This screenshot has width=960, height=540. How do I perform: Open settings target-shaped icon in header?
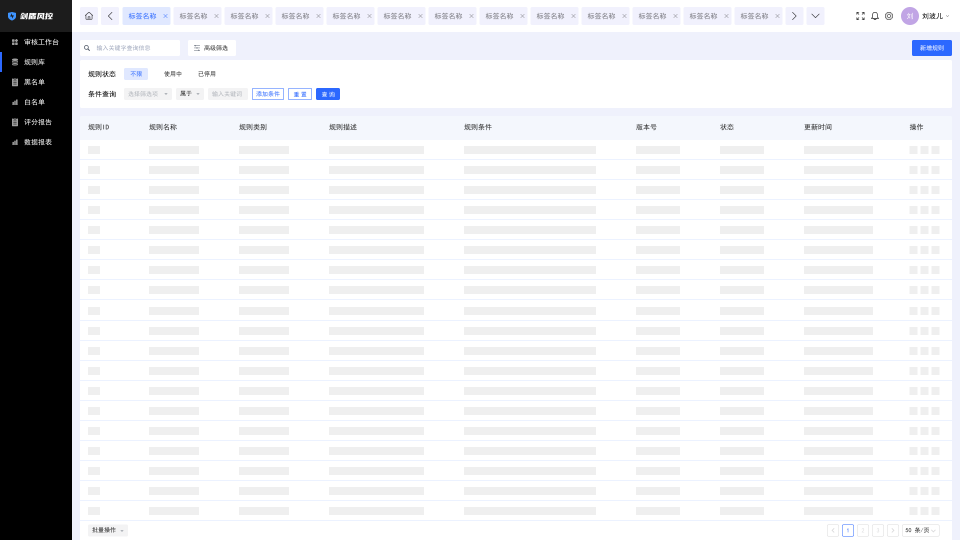pos(889,16)
